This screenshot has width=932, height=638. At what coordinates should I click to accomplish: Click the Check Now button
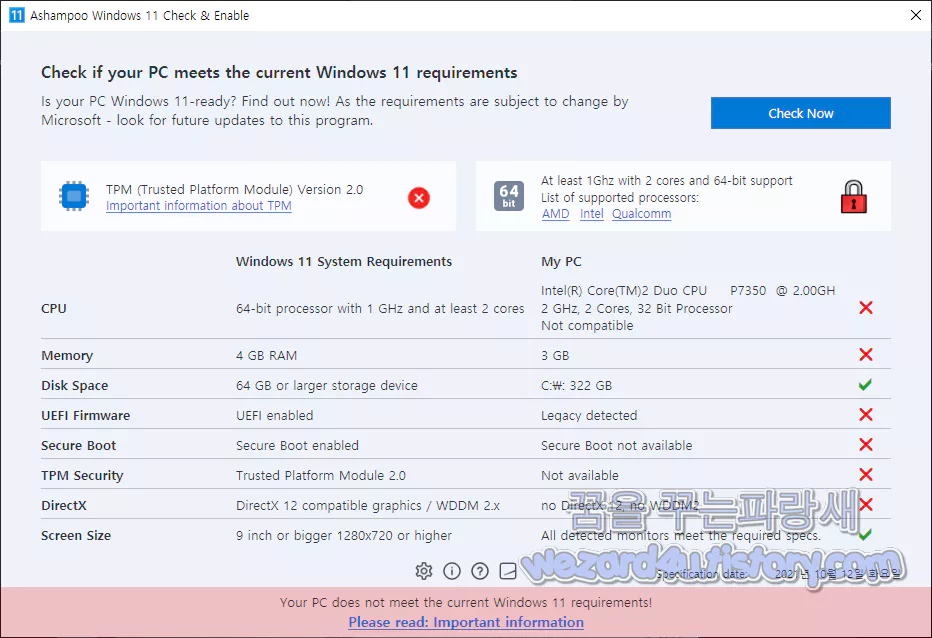pos(800,113)
